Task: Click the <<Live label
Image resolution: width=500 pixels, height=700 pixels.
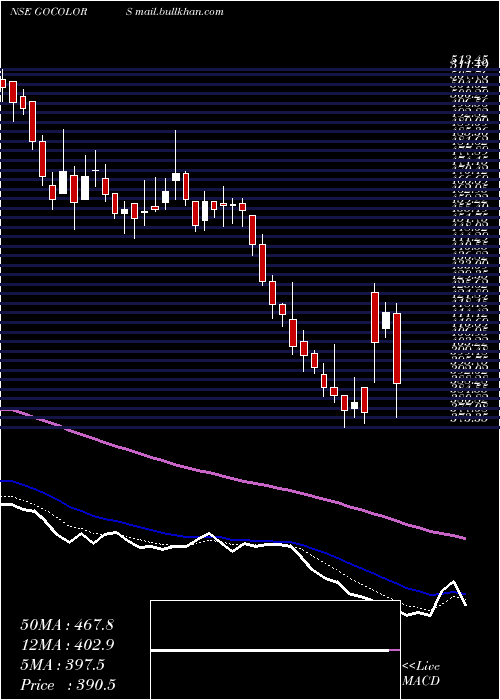Action: [421, 667]
